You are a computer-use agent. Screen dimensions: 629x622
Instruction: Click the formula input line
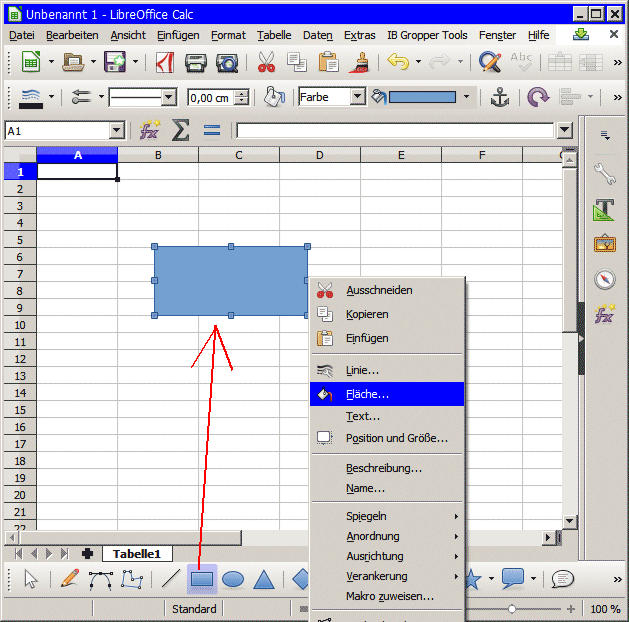click(395, 130)
